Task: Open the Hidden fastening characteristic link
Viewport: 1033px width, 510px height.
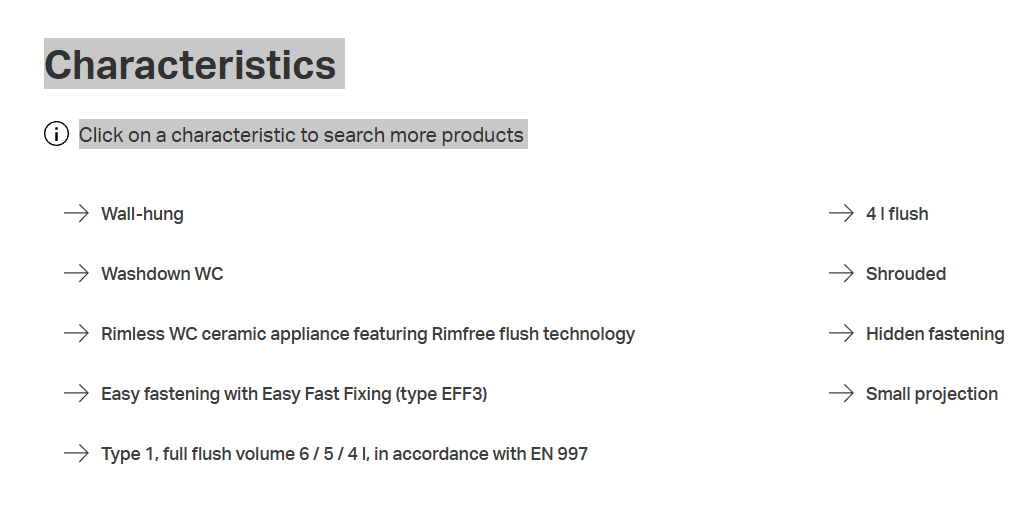Action: tap(935, 334)
